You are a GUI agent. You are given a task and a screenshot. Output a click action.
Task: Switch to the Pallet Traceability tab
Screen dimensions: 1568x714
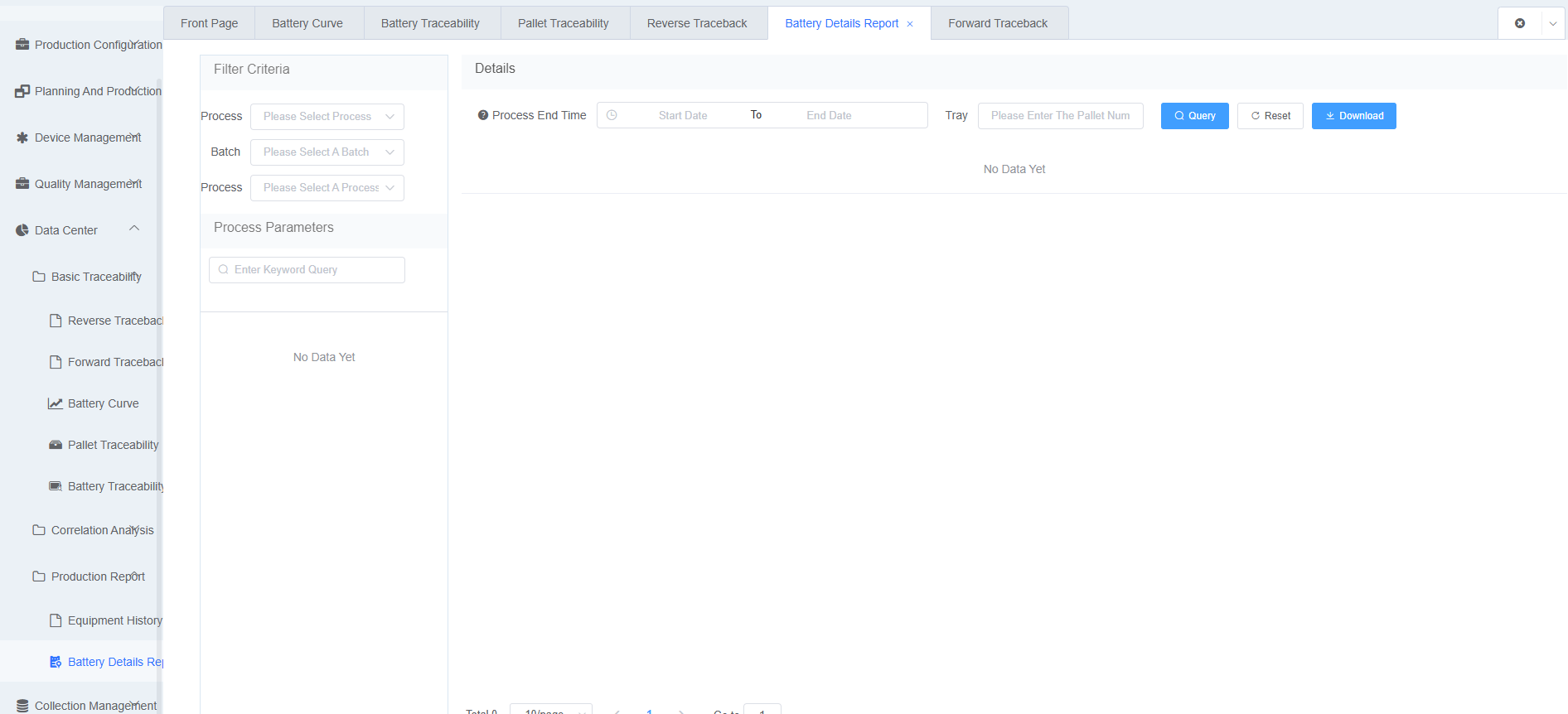564,23
